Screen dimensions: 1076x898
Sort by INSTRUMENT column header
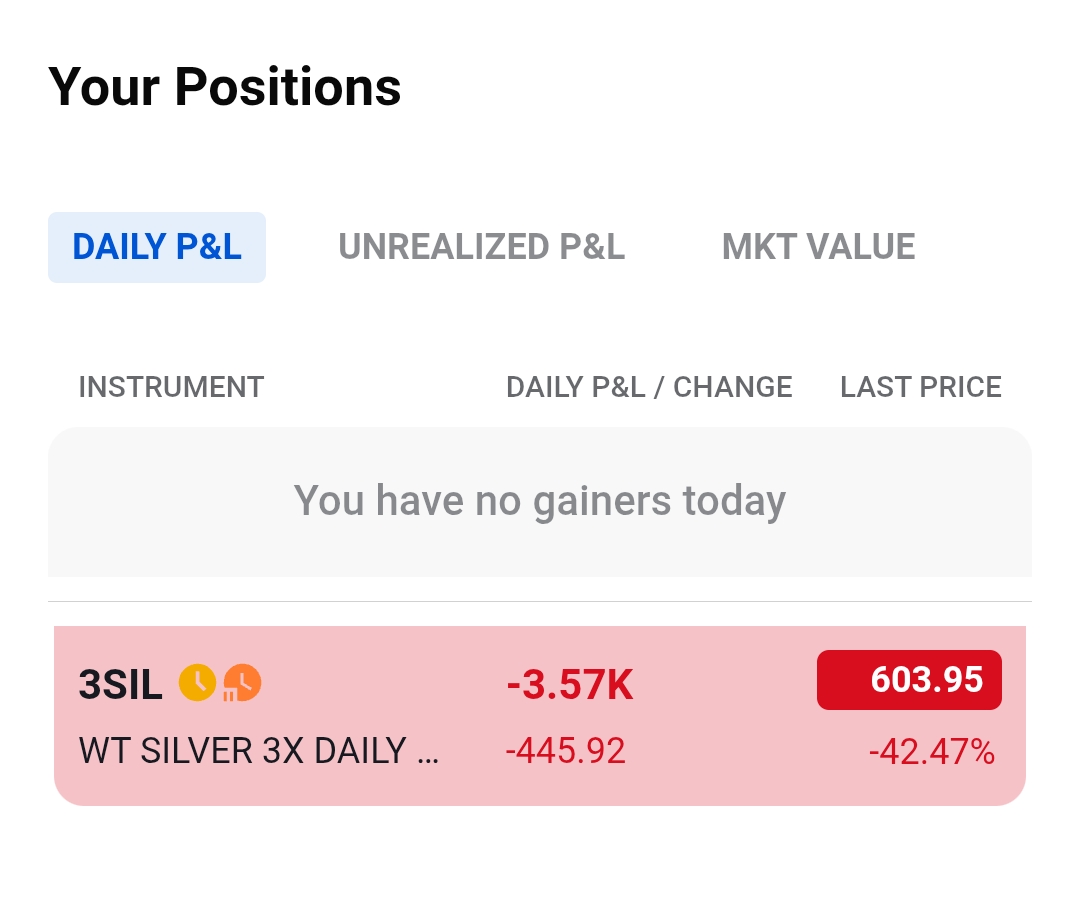pos(171,387)
